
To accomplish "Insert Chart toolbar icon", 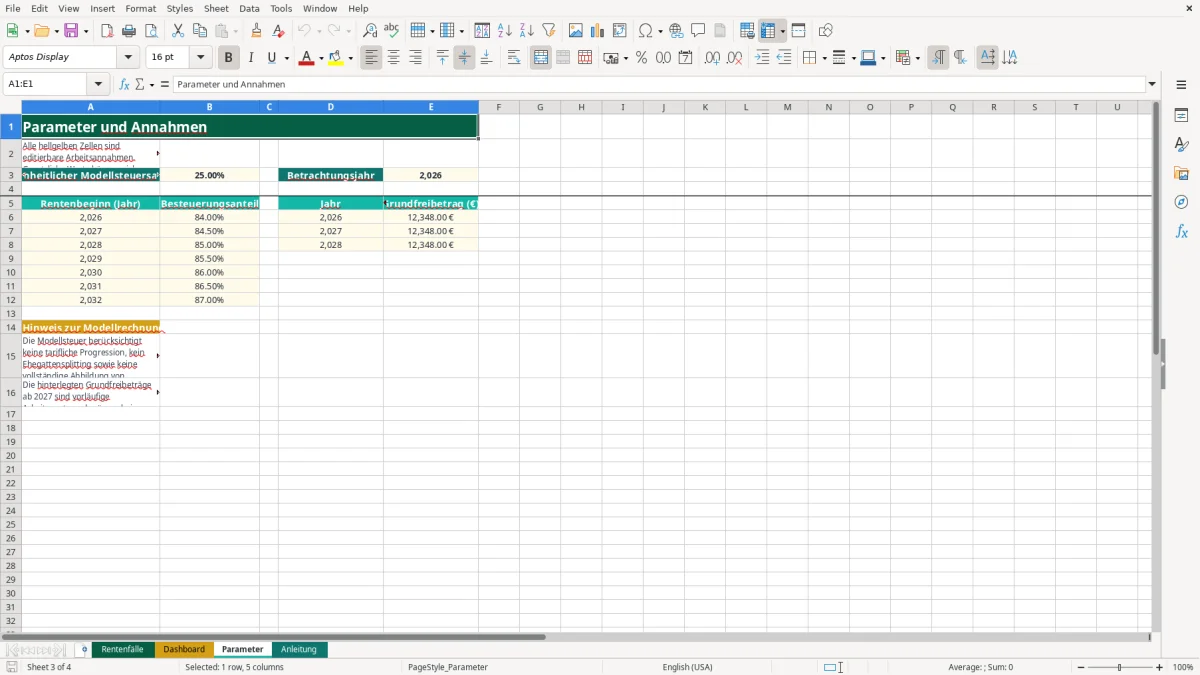I will click(x=598, y=31).
